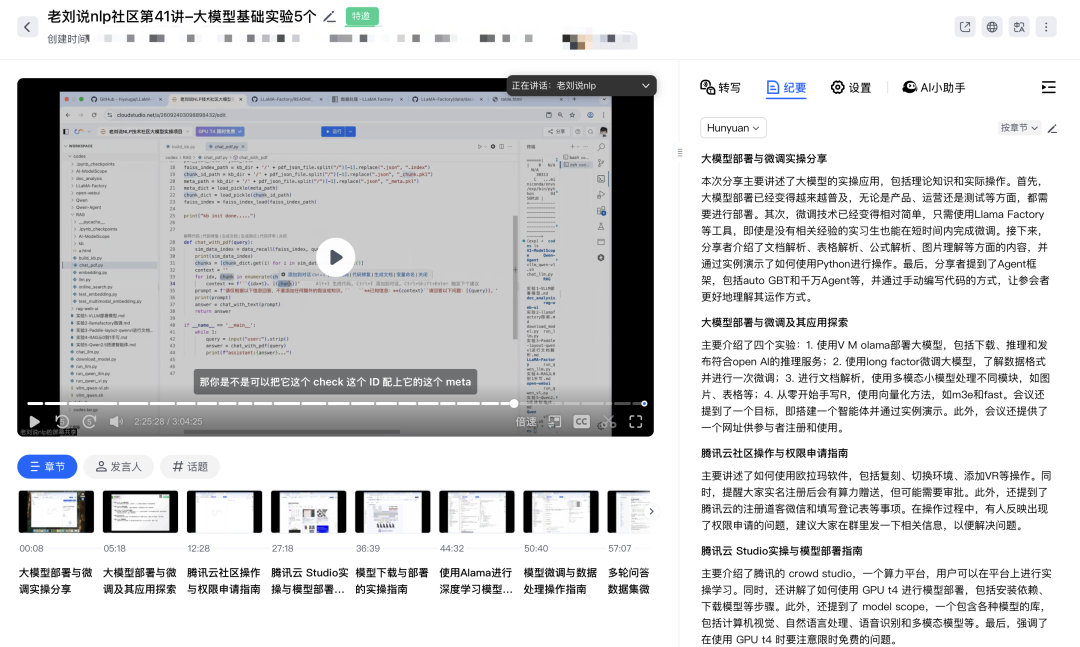This screenshot has width=1080, height=647.
Task: Open the 05:18 chapter thumbnail
Action: click(x=140, y=511)
